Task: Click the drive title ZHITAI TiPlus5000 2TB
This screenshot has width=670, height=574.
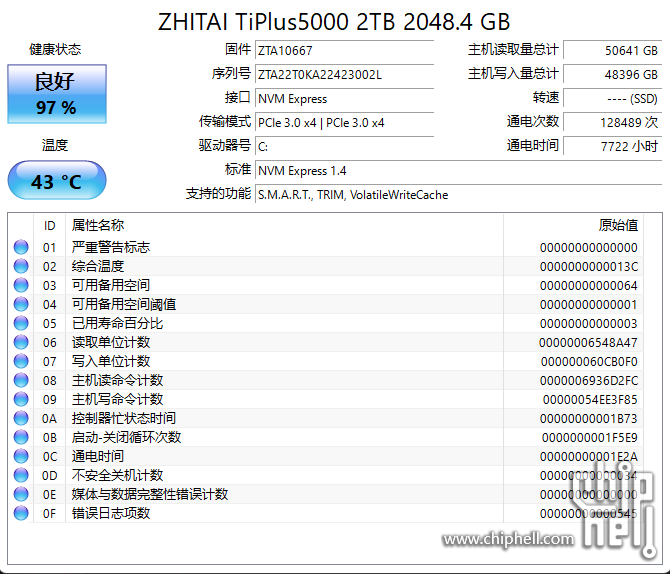Action: click(x=334, y=21)
